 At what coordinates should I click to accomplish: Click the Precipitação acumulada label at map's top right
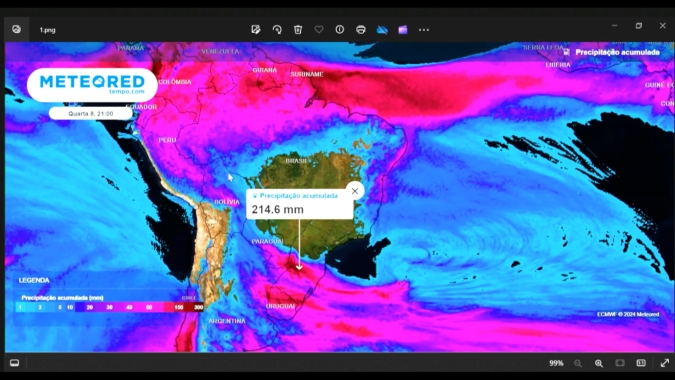click(x=617, y=52)
